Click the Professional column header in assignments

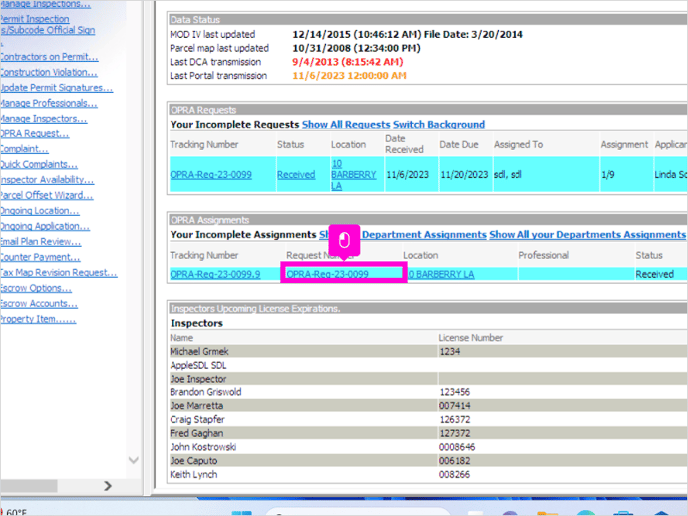click(543, 255)
